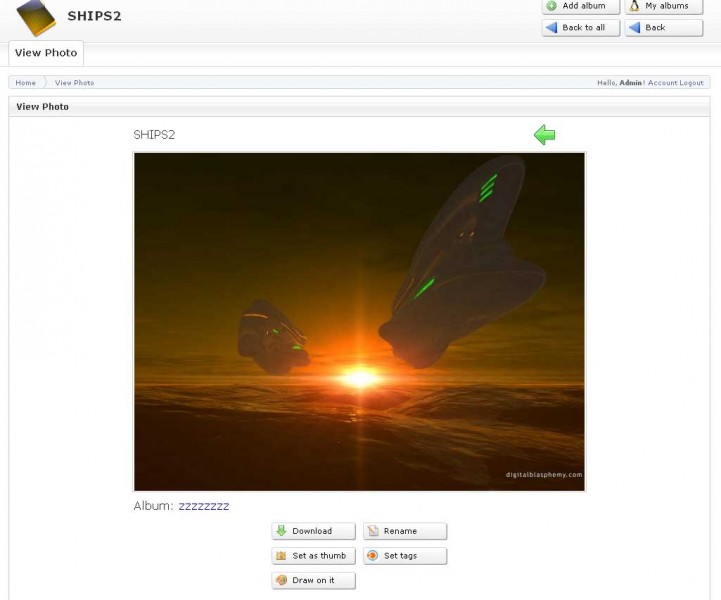Select the View Photo tab
Viewport: 721px width, 600px height.
pos(46,53)
